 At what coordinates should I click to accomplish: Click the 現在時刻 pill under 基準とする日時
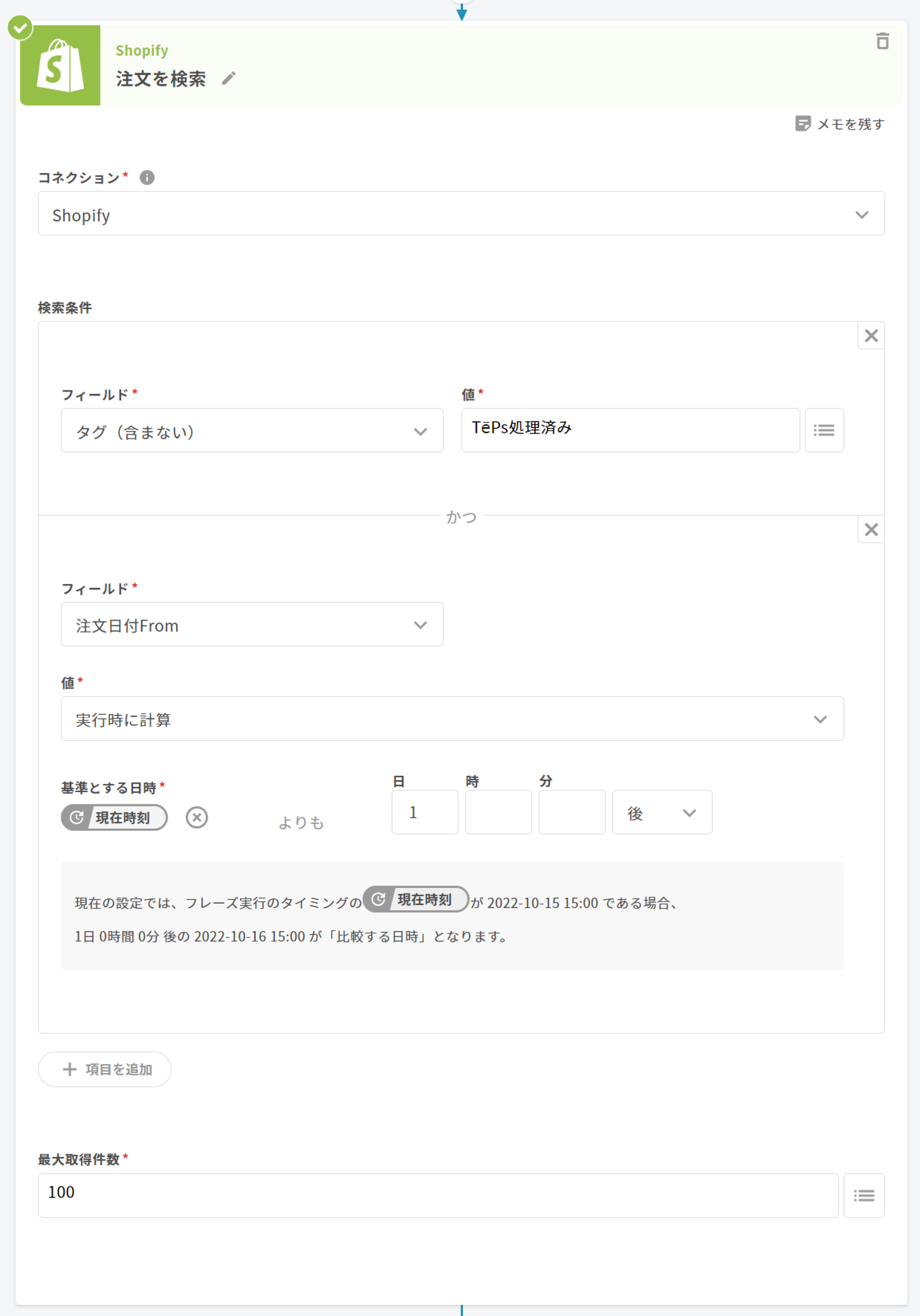(x=114, y=817)
